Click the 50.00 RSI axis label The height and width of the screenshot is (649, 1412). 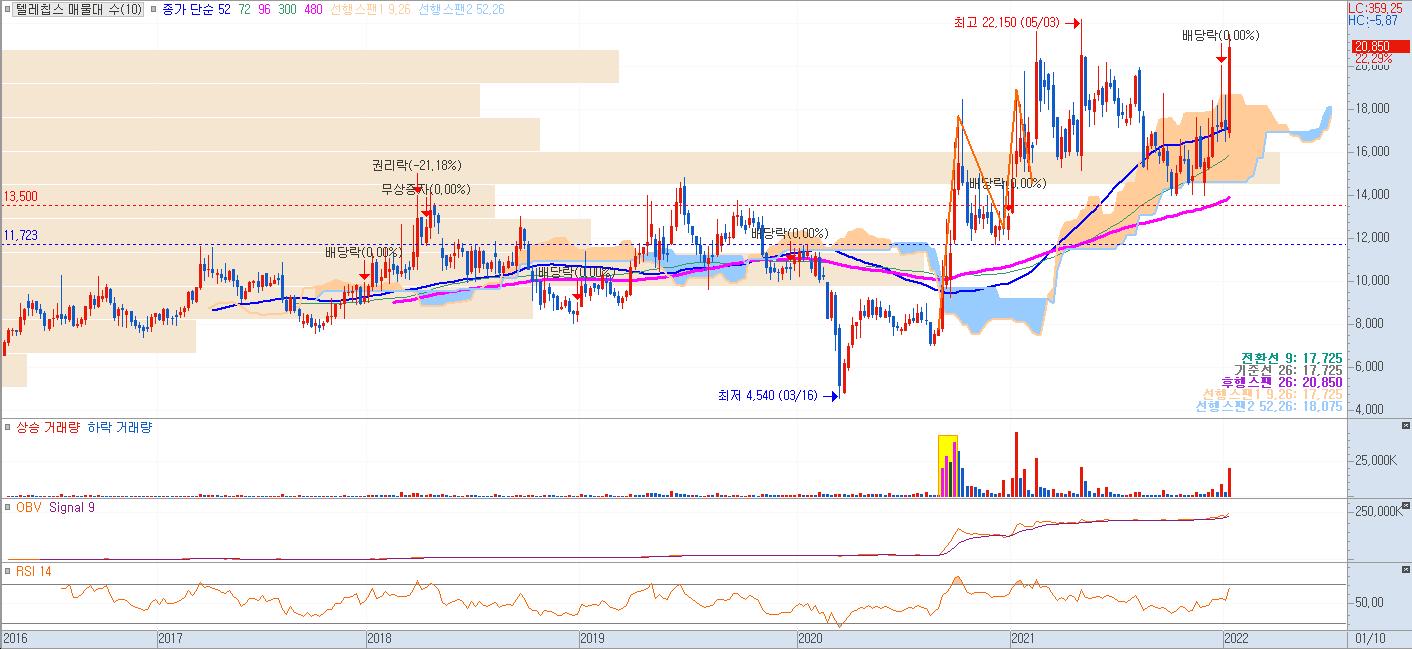click(x=1368, y=602)
